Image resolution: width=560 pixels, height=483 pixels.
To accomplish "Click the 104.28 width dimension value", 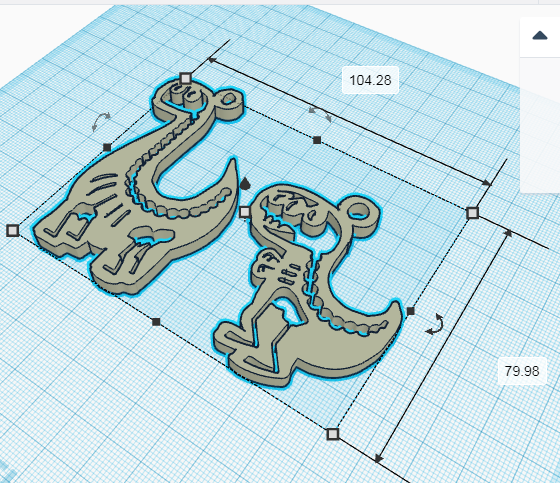I will coord(370,80).
